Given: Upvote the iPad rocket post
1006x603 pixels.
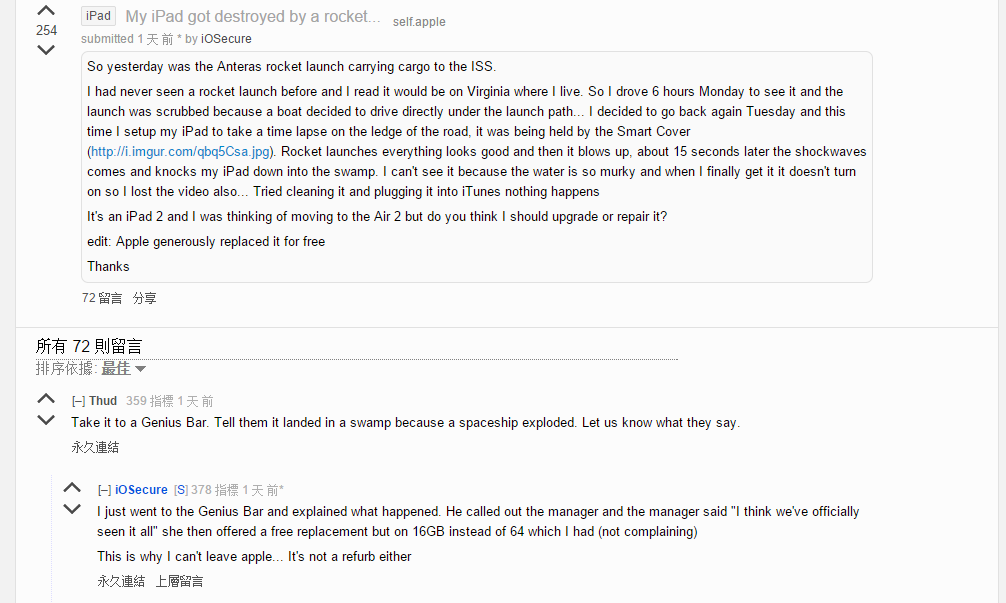Looking at the screenshot, I should point(46,11).
